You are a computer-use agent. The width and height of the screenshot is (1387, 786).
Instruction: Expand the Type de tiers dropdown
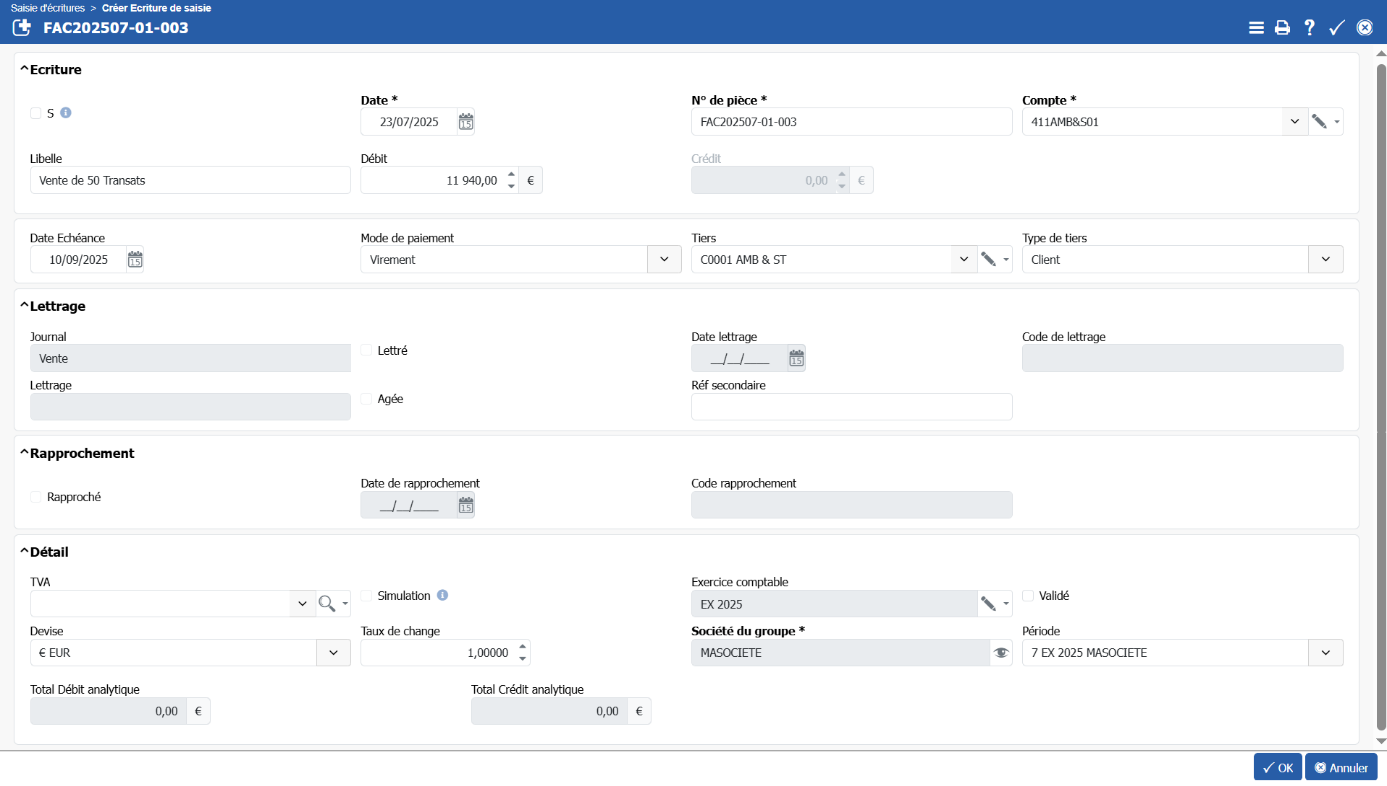tap(1325, 260)
